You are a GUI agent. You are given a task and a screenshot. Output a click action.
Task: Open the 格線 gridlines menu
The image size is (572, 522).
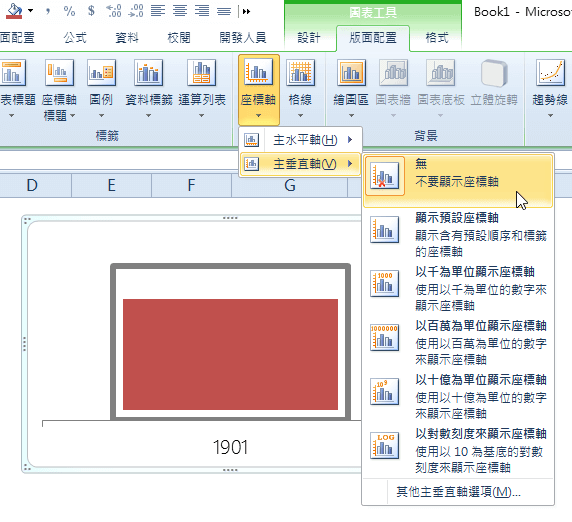pos(300,89)
